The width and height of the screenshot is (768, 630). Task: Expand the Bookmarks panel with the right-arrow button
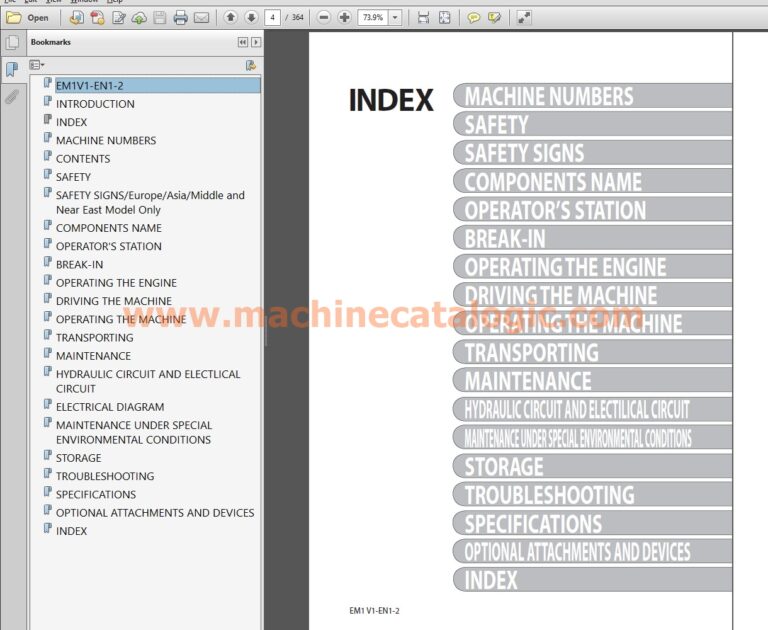256,42
